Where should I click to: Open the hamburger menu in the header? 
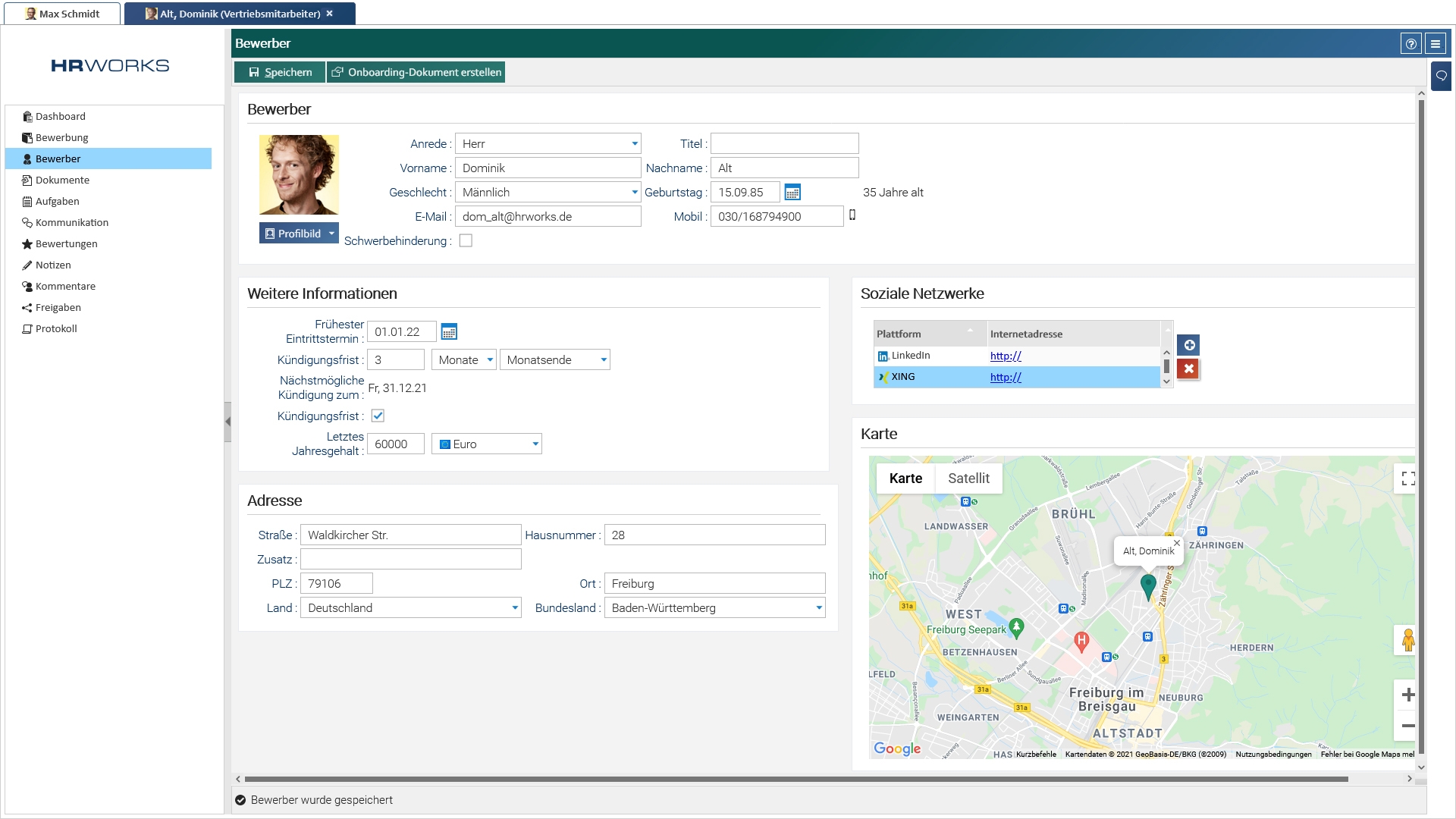(x=1436, y=44)
